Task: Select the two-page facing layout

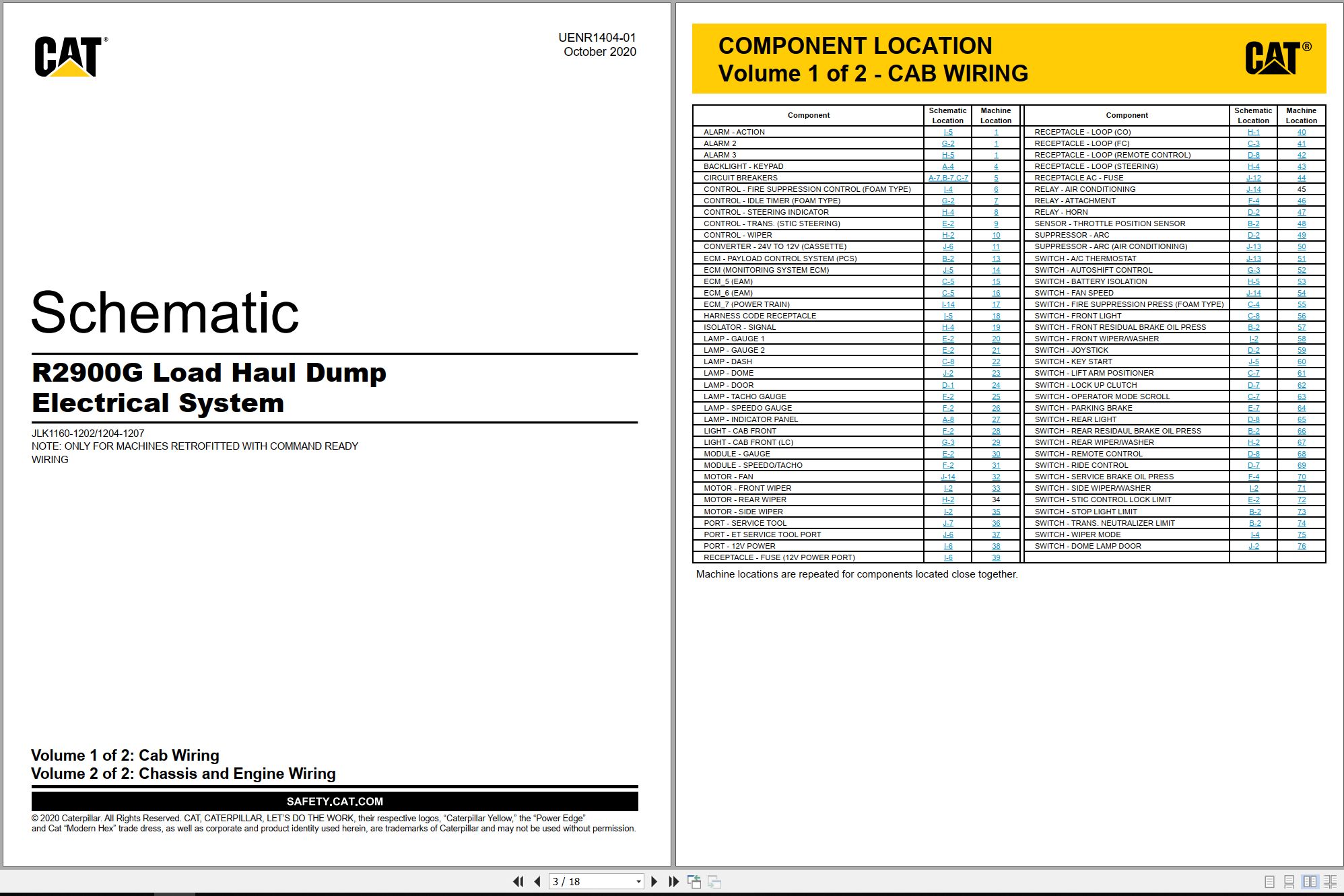Action: pos(1310,881)
